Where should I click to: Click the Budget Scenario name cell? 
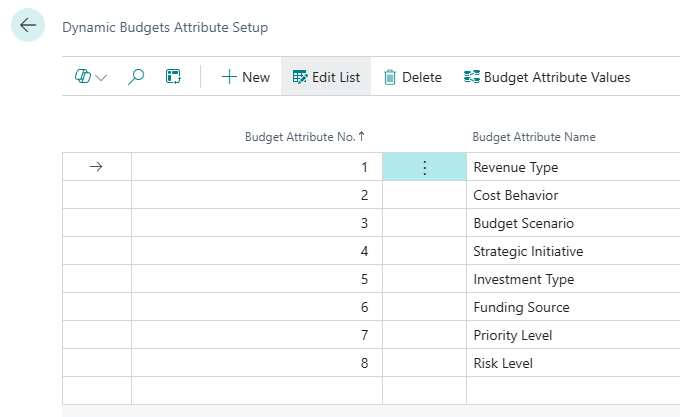(x=523, y=224)
